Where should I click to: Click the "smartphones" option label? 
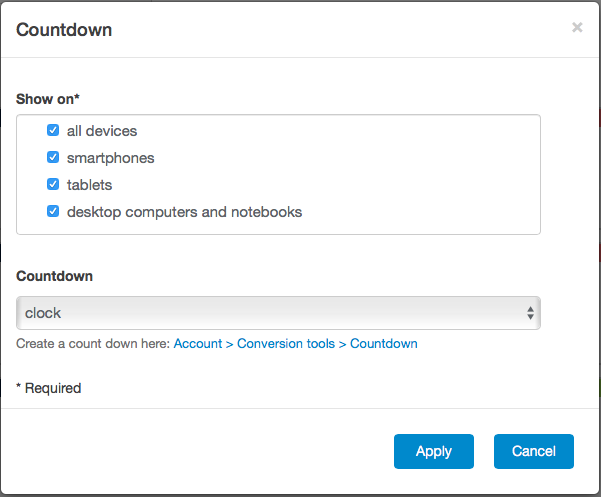point(110,158)
